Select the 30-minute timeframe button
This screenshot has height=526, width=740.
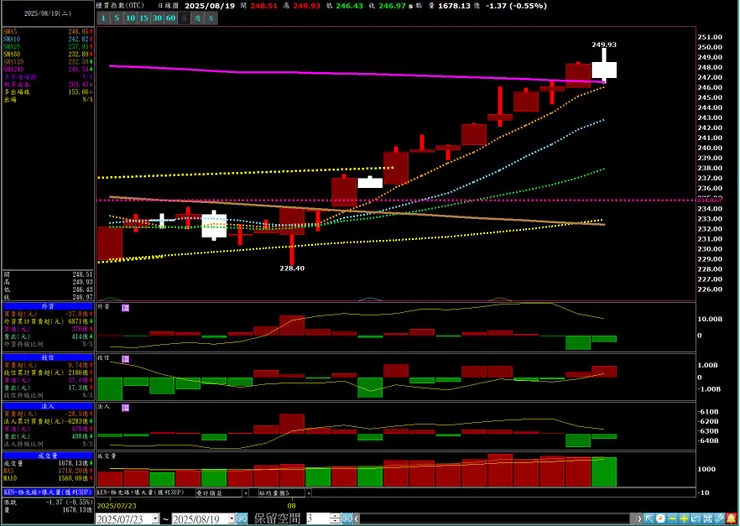pos(157,18)
